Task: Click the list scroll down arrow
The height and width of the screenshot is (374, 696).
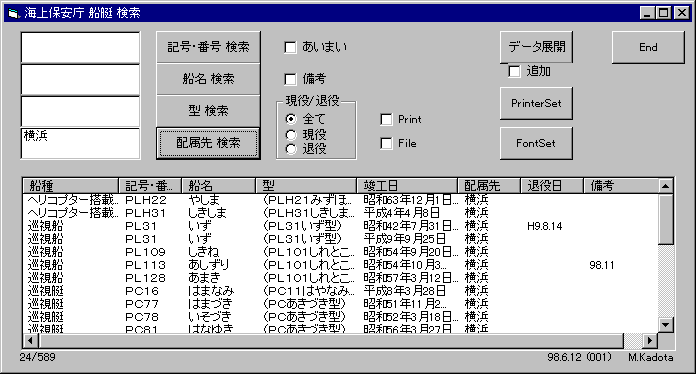Action: pyautogui.click(x=665, y=324)
